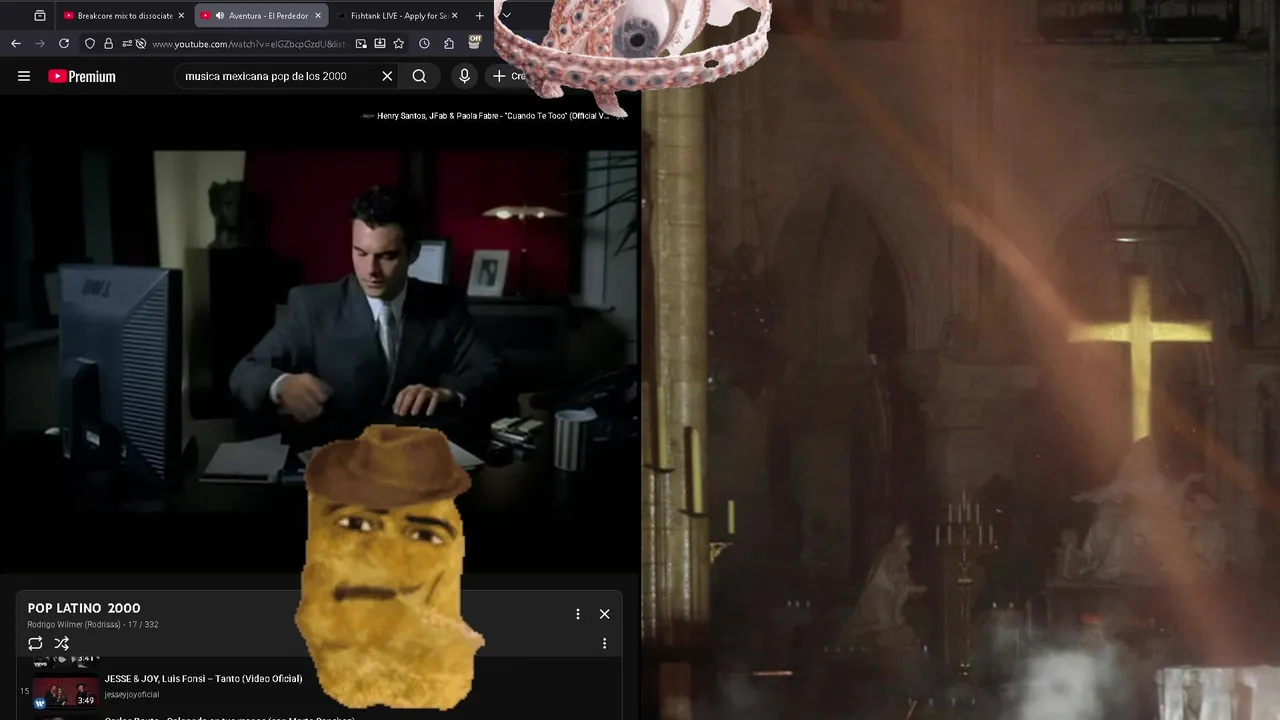Open the Firefox View tab list icon

[39, 16]
